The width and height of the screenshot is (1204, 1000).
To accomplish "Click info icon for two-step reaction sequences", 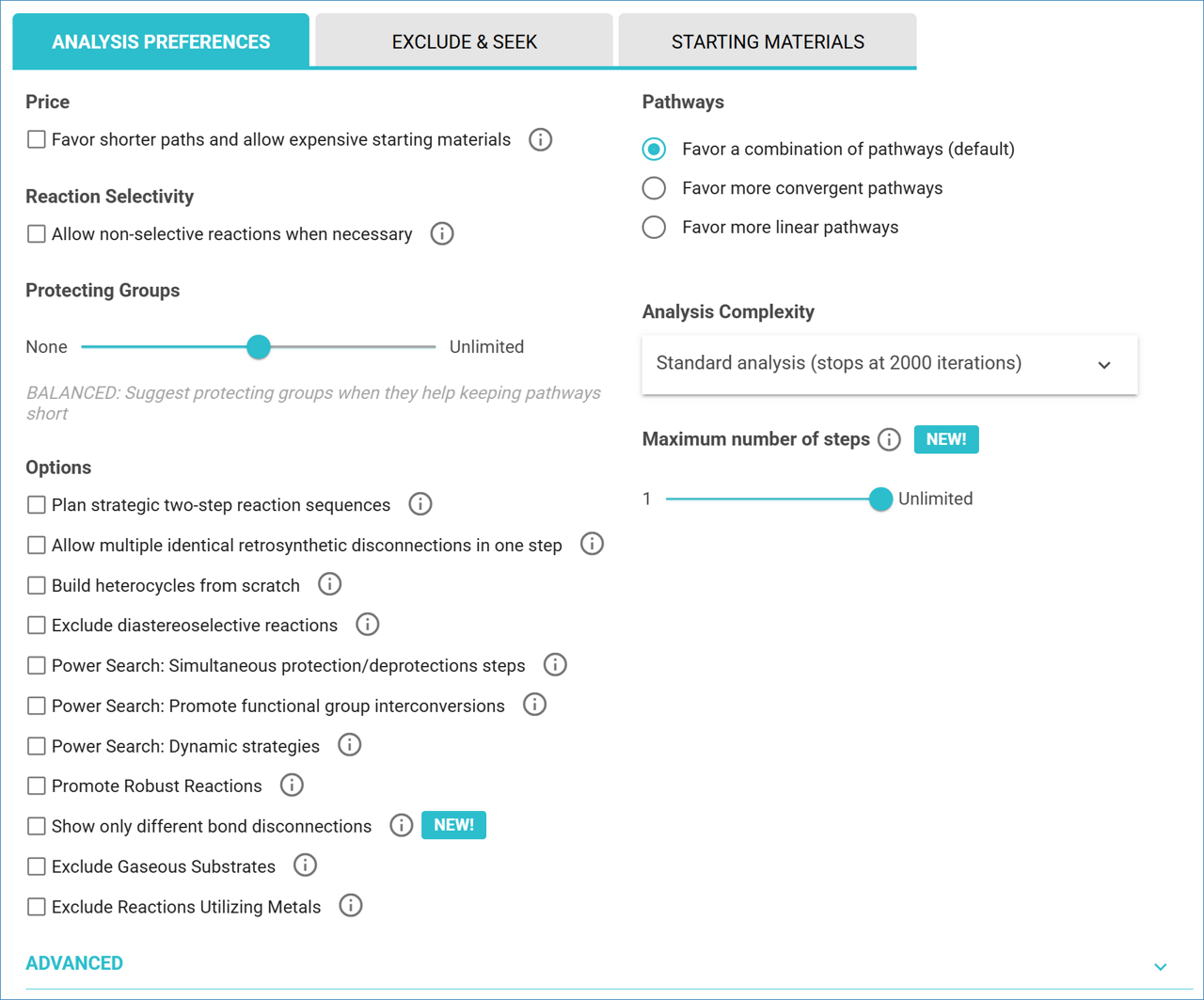I will pyautogui.click(x=420, y=504).
